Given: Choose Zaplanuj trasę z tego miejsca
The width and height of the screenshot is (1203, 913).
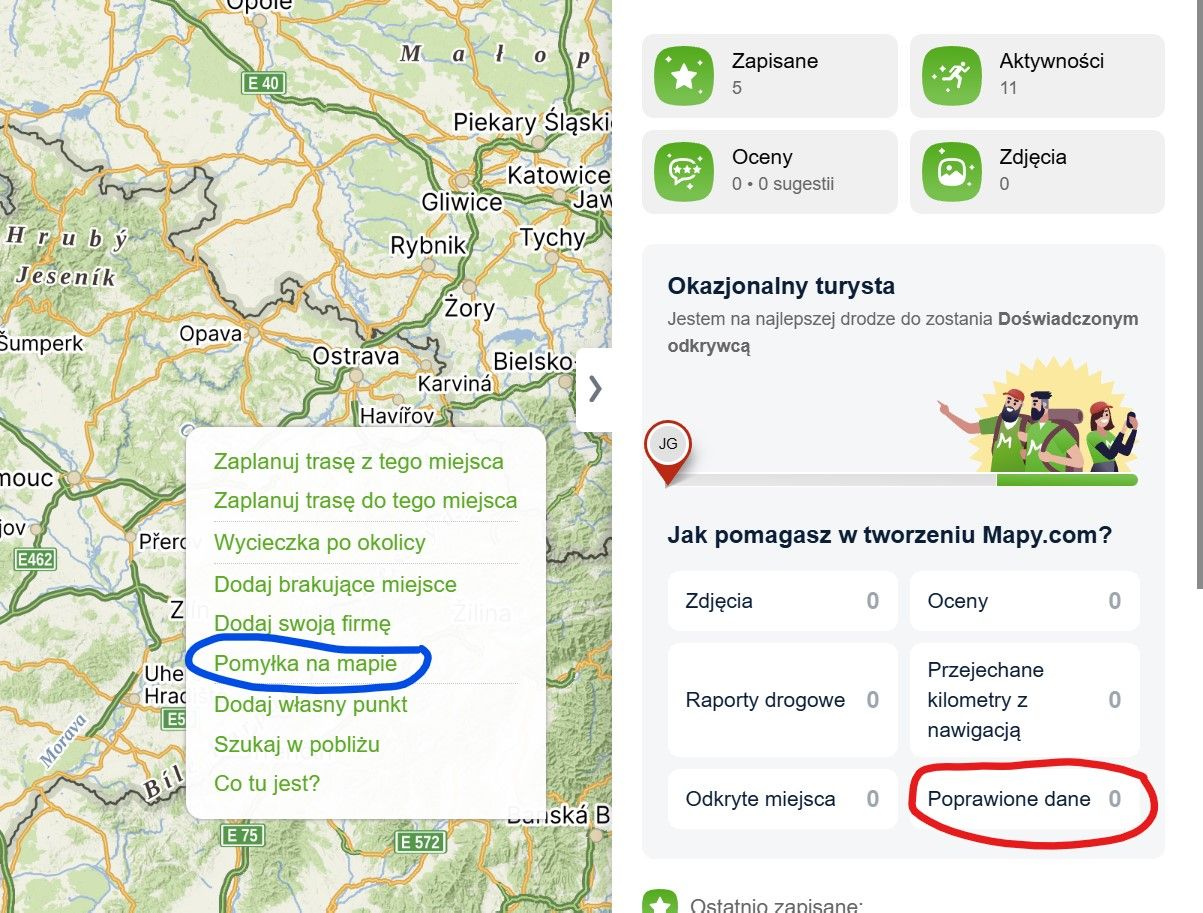Looking at the screenshot, I should pos(359,462).
